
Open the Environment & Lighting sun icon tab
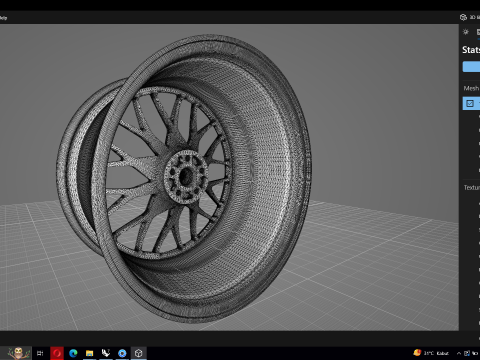tap(466, 32)
